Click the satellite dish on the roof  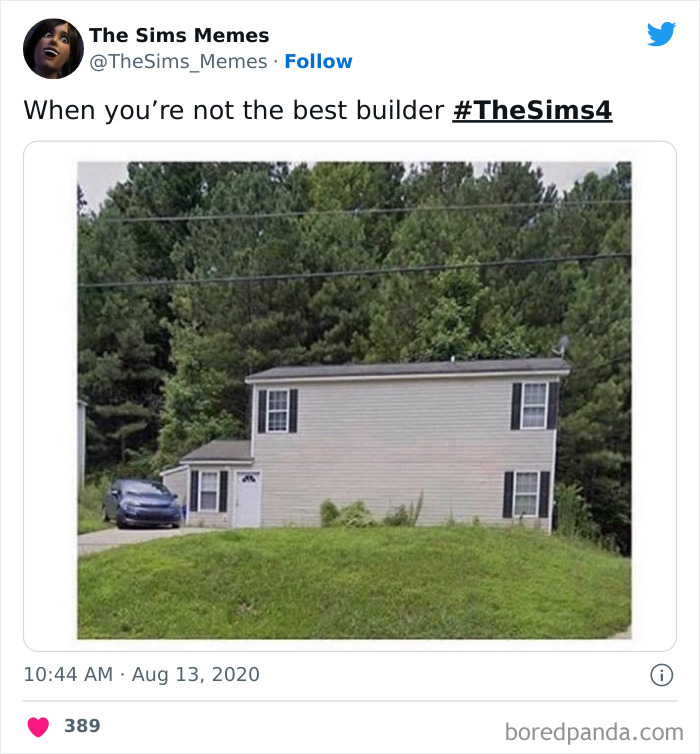click(x=562, y=347)
